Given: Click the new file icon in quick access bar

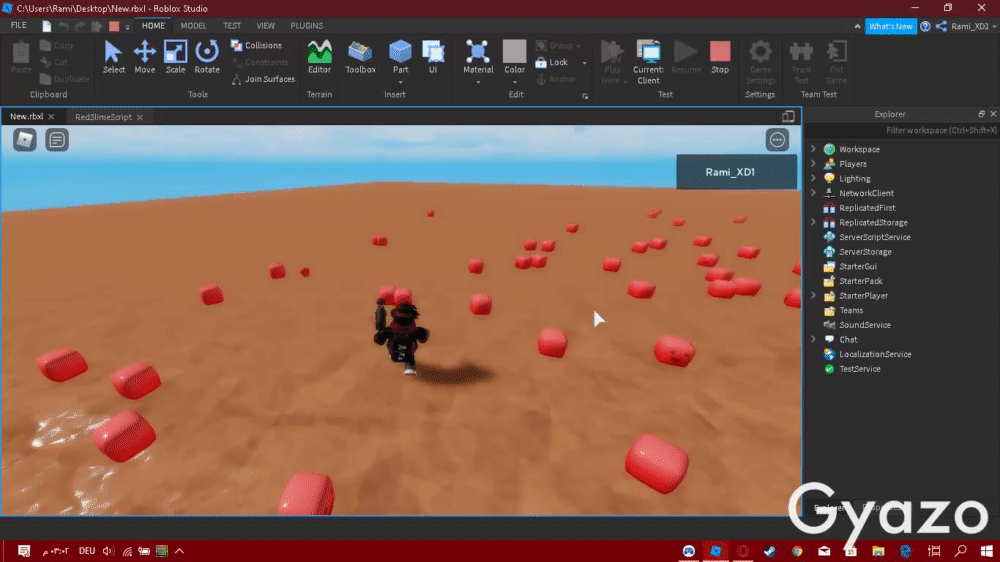Looking at the screenshot, I should click(47, 26).
